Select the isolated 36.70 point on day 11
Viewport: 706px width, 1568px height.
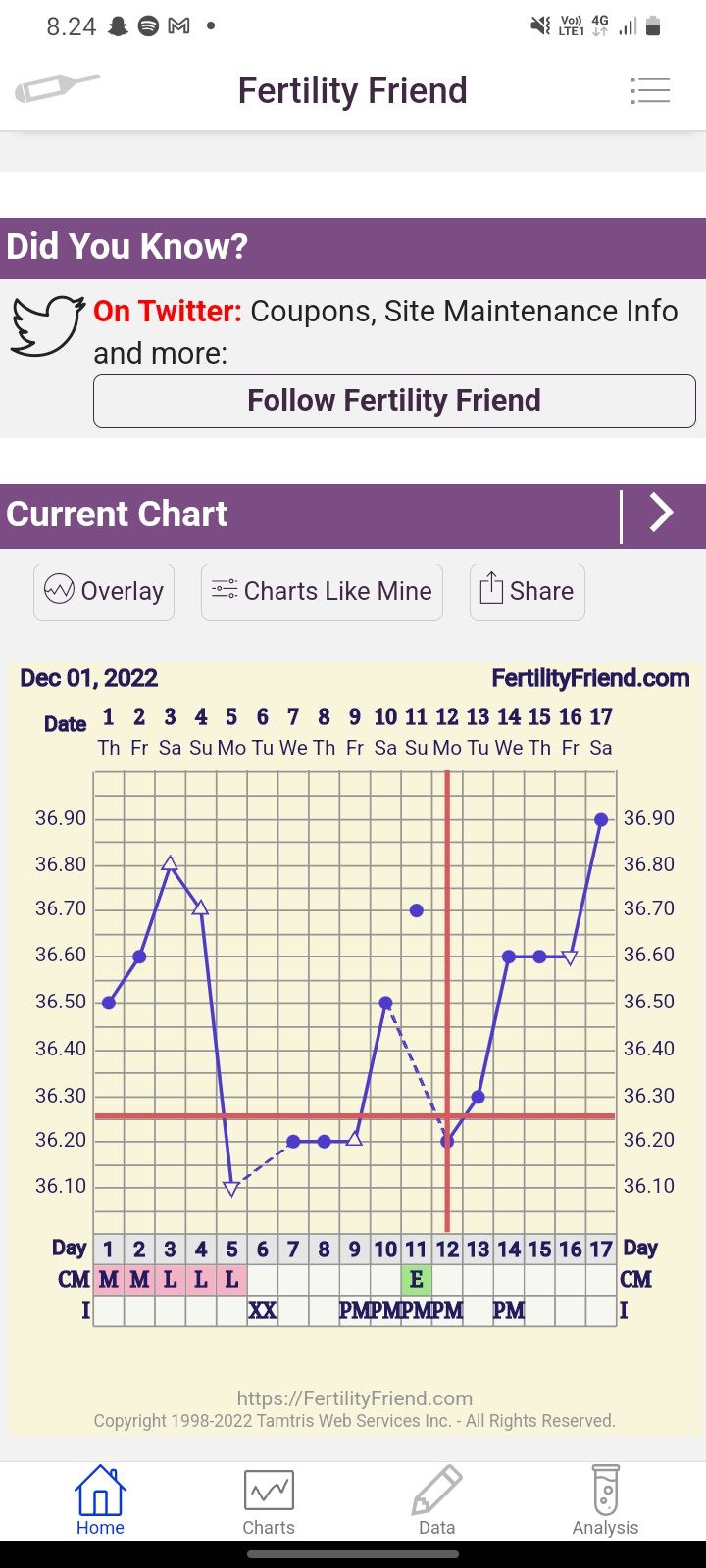[x=417, y=910]
